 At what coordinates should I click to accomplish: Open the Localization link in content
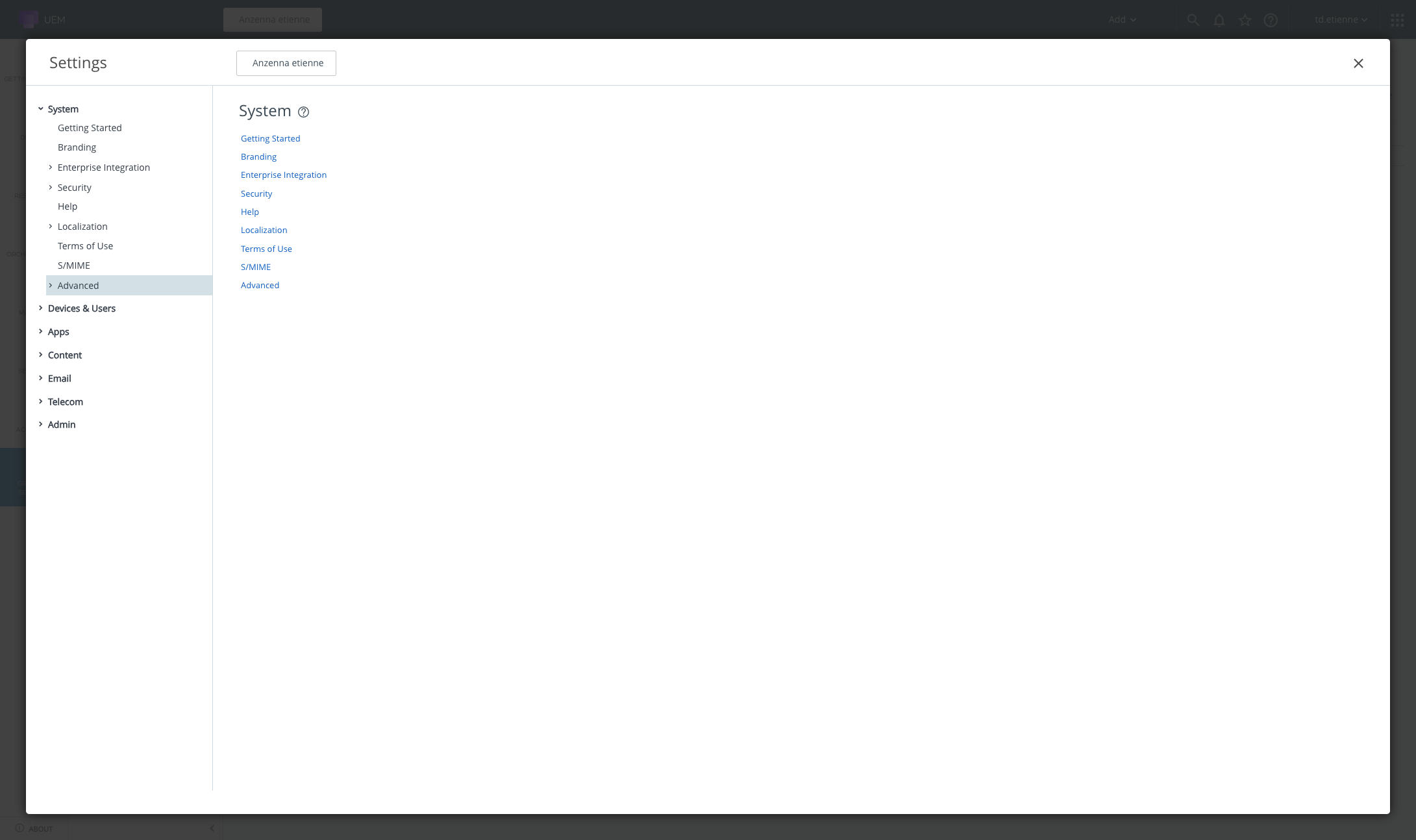coord(264,230)
